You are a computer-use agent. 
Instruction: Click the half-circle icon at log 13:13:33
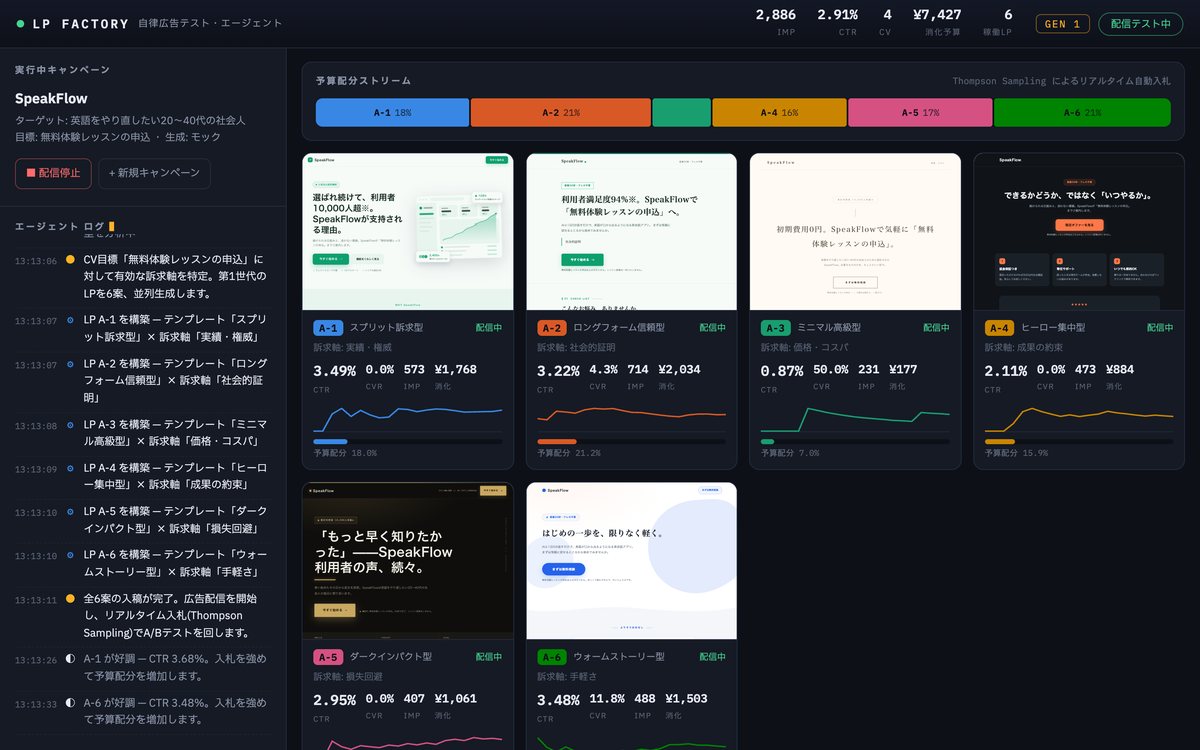point(70,703)
